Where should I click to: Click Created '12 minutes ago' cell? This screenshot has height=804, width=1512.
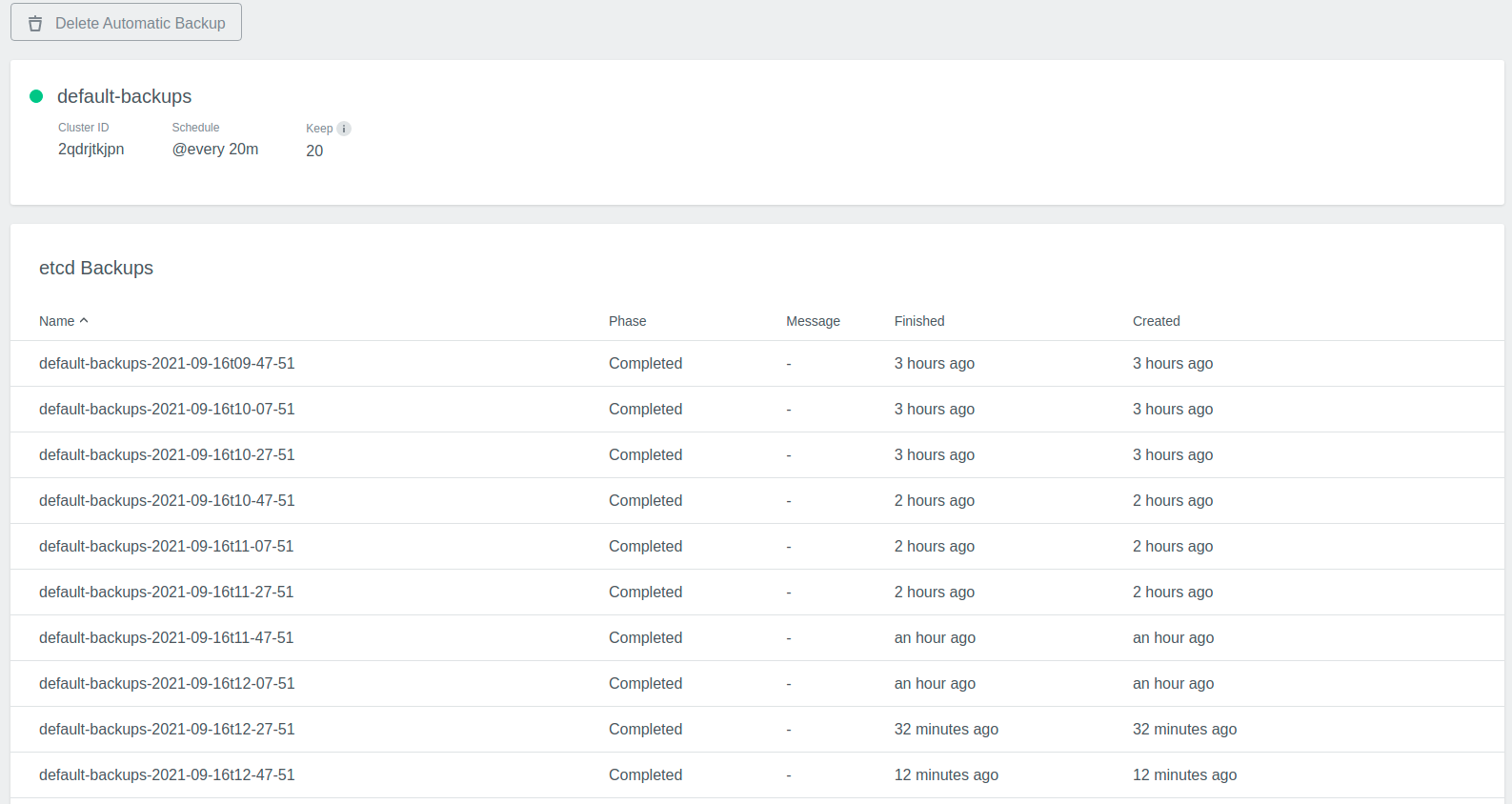pyautogui.click(x=1184, y=774)
